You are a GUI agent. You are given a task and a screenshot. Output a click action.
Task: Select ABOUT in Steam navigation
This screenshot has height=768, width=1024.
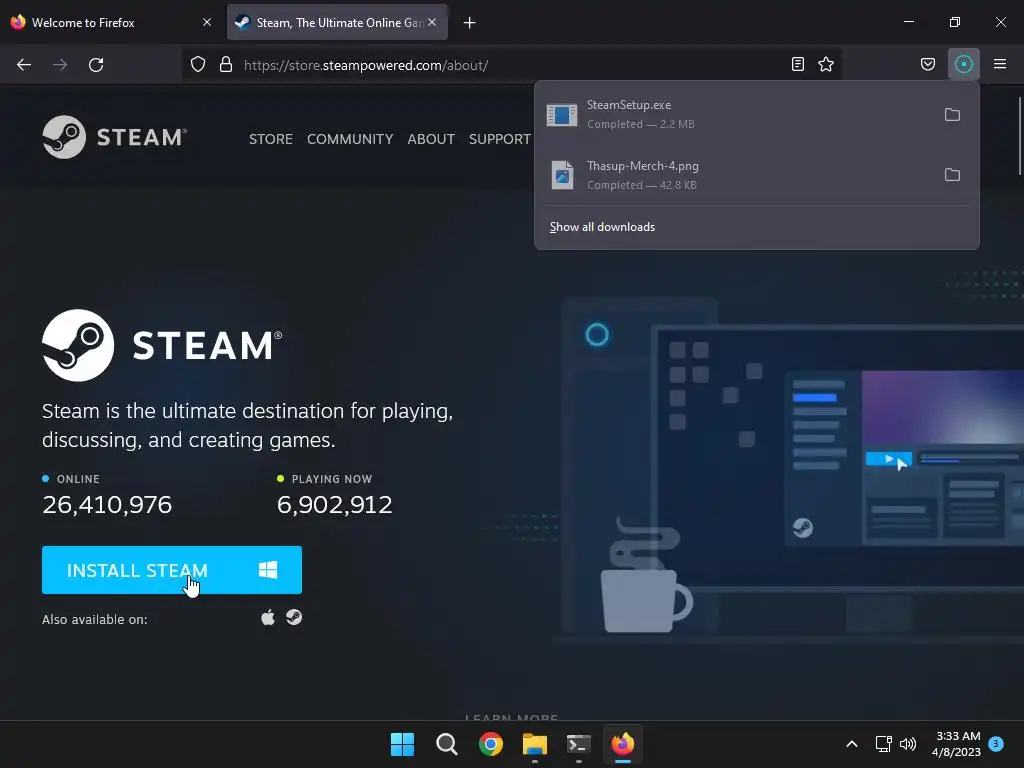(x=431, y=139)
